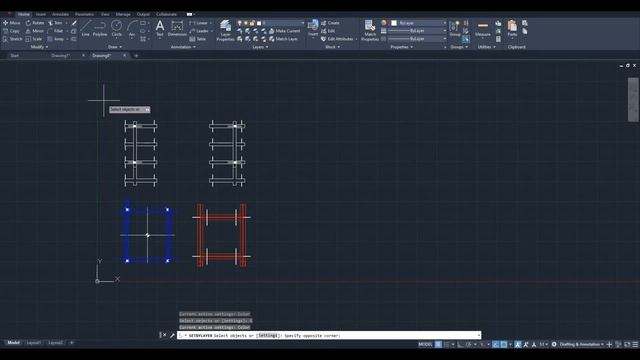Click Match Layer button
This screenshot has height=360, width=640.
coord(283,39)
